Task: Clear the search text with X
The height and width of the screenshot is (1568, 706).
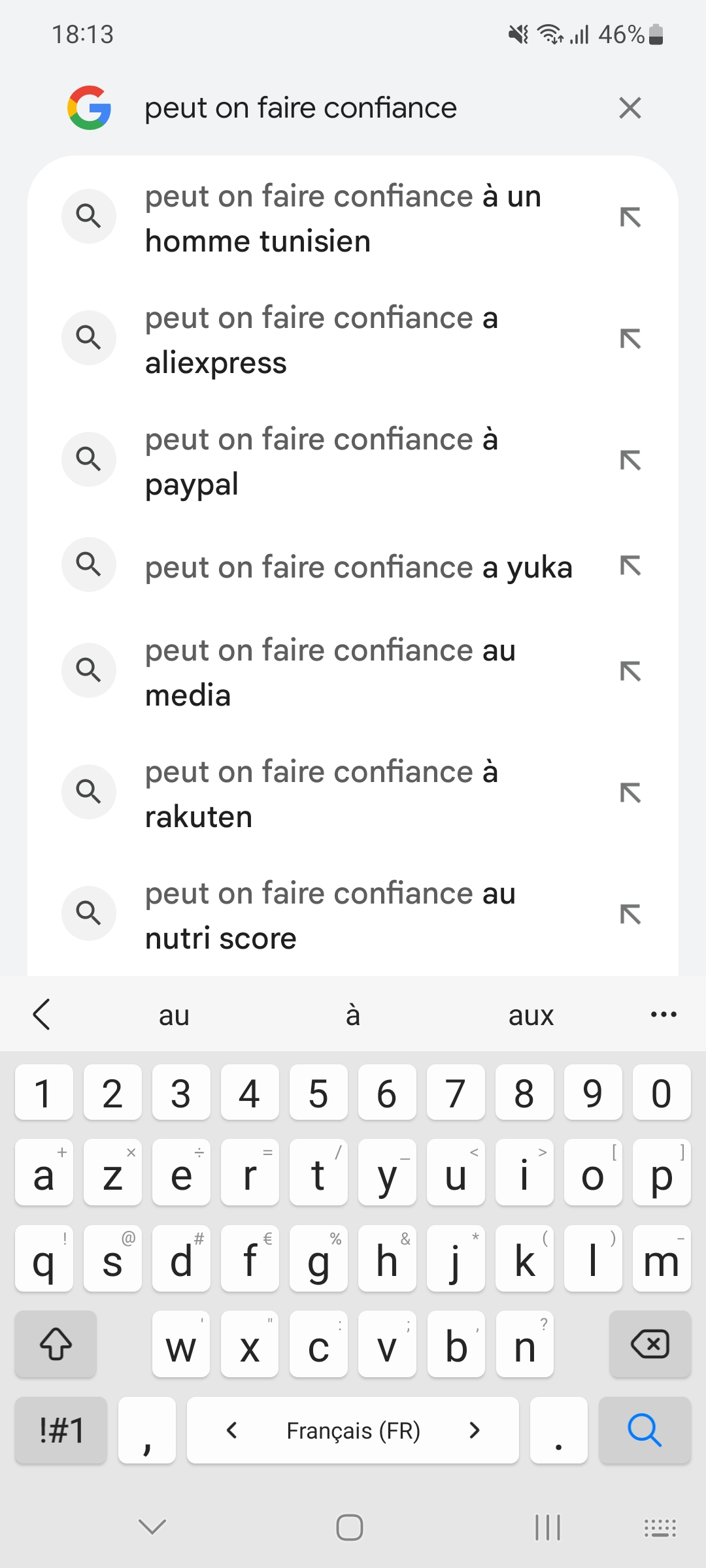Action: point(630,108)
